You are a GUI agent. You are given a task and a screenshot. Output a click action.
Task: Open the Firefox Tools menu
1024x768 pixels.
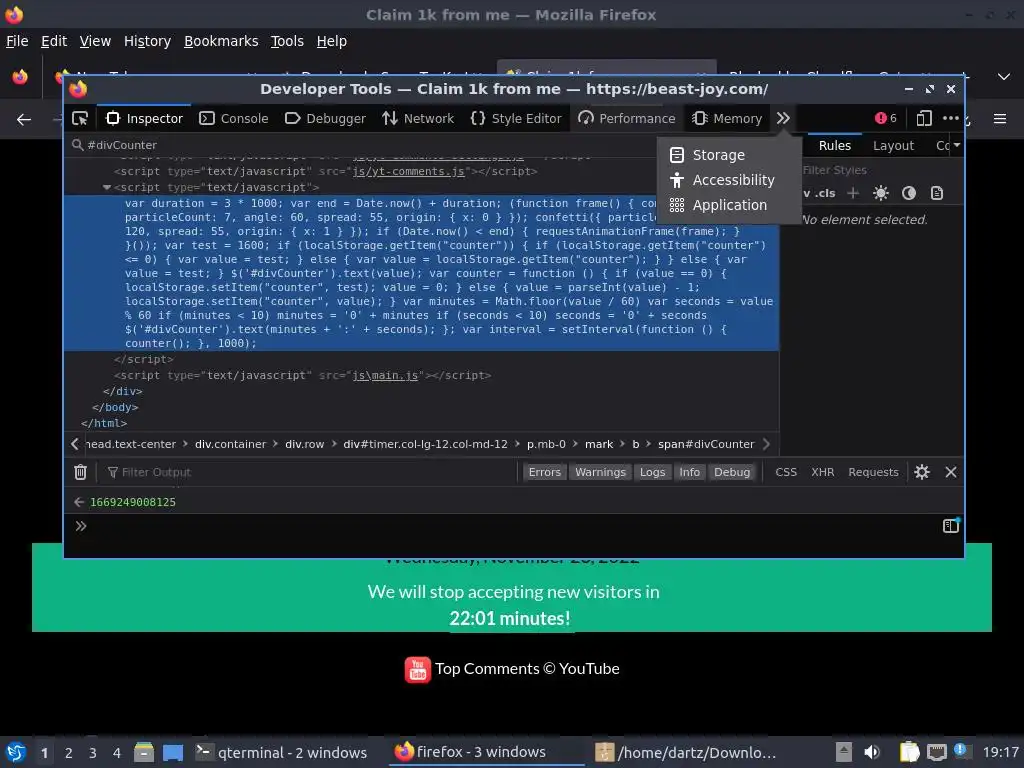(287, 41)
